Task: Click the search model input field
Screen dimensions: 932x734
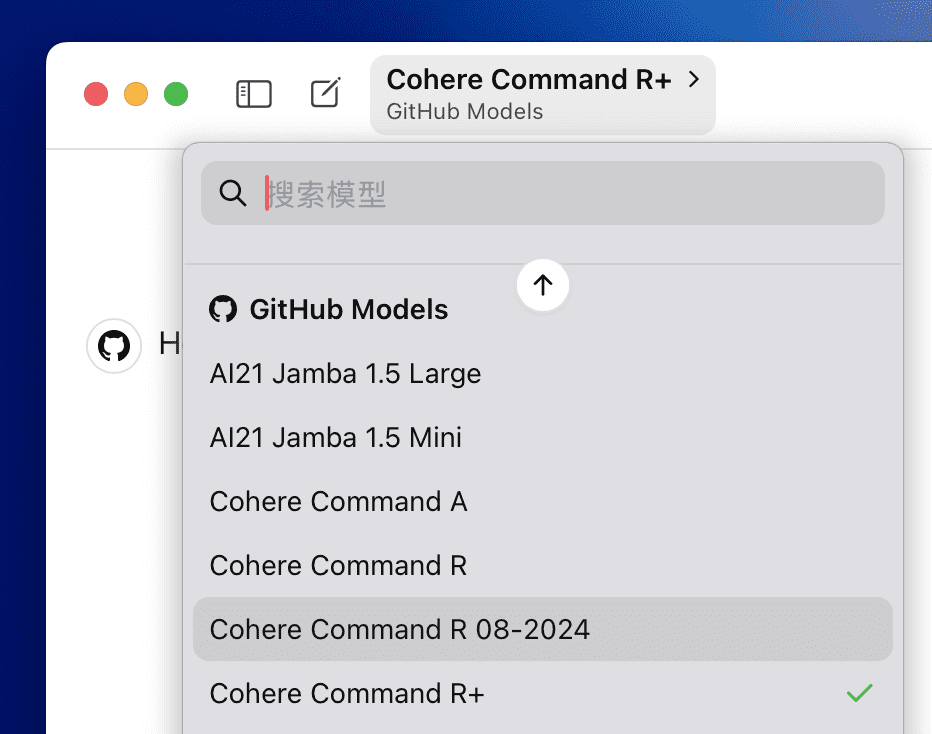Action: tap(543, 193)
